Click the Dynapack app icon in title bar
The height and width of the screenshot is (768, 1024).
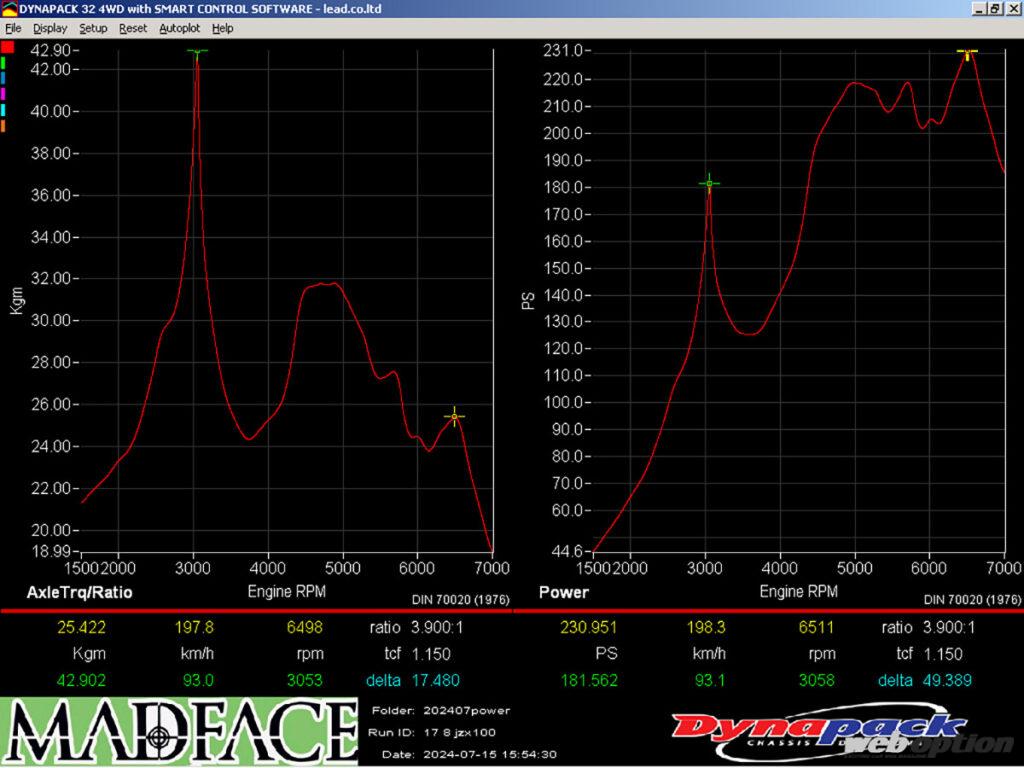[x=9, y=8]
